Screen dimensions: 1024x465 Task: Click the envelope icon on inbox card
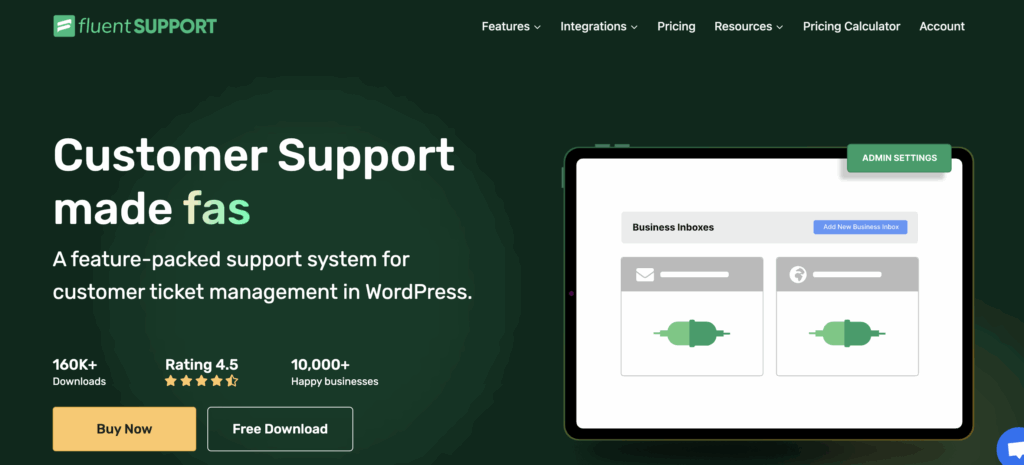[645, 274]
